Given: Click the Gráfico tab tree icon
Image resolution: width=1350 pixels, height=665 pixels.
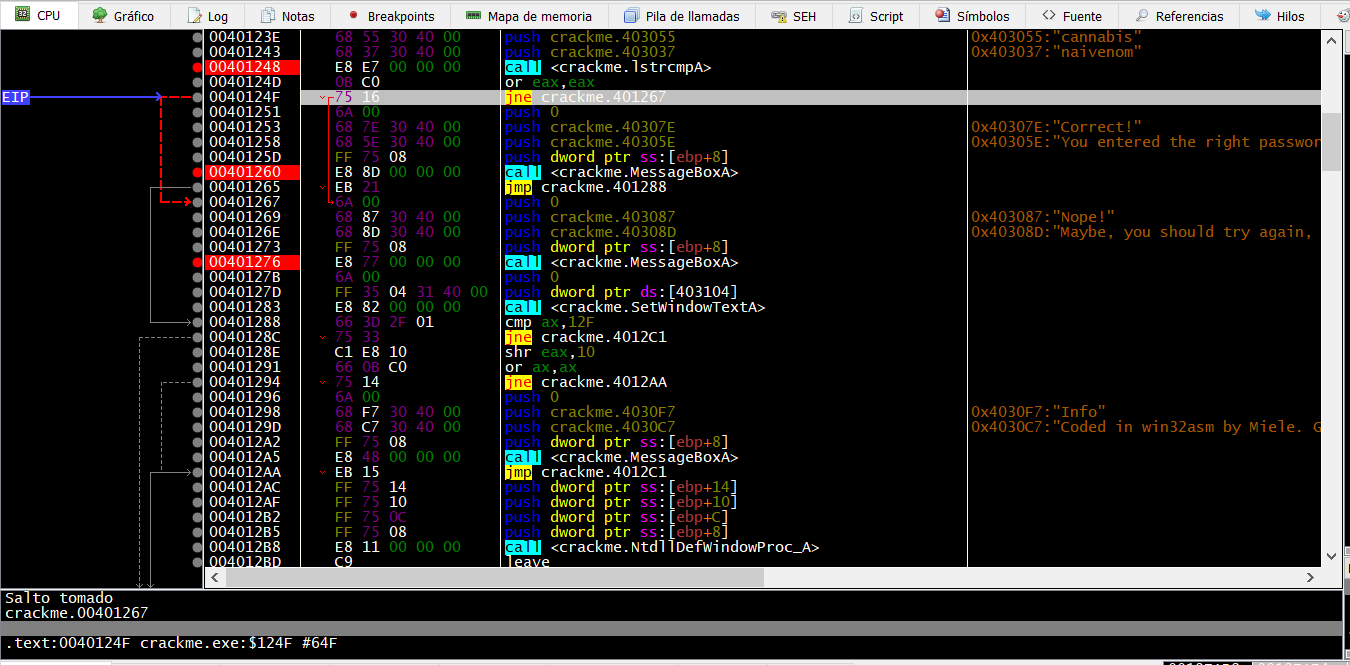Looking at the screenshot, I should click(99, 16).
